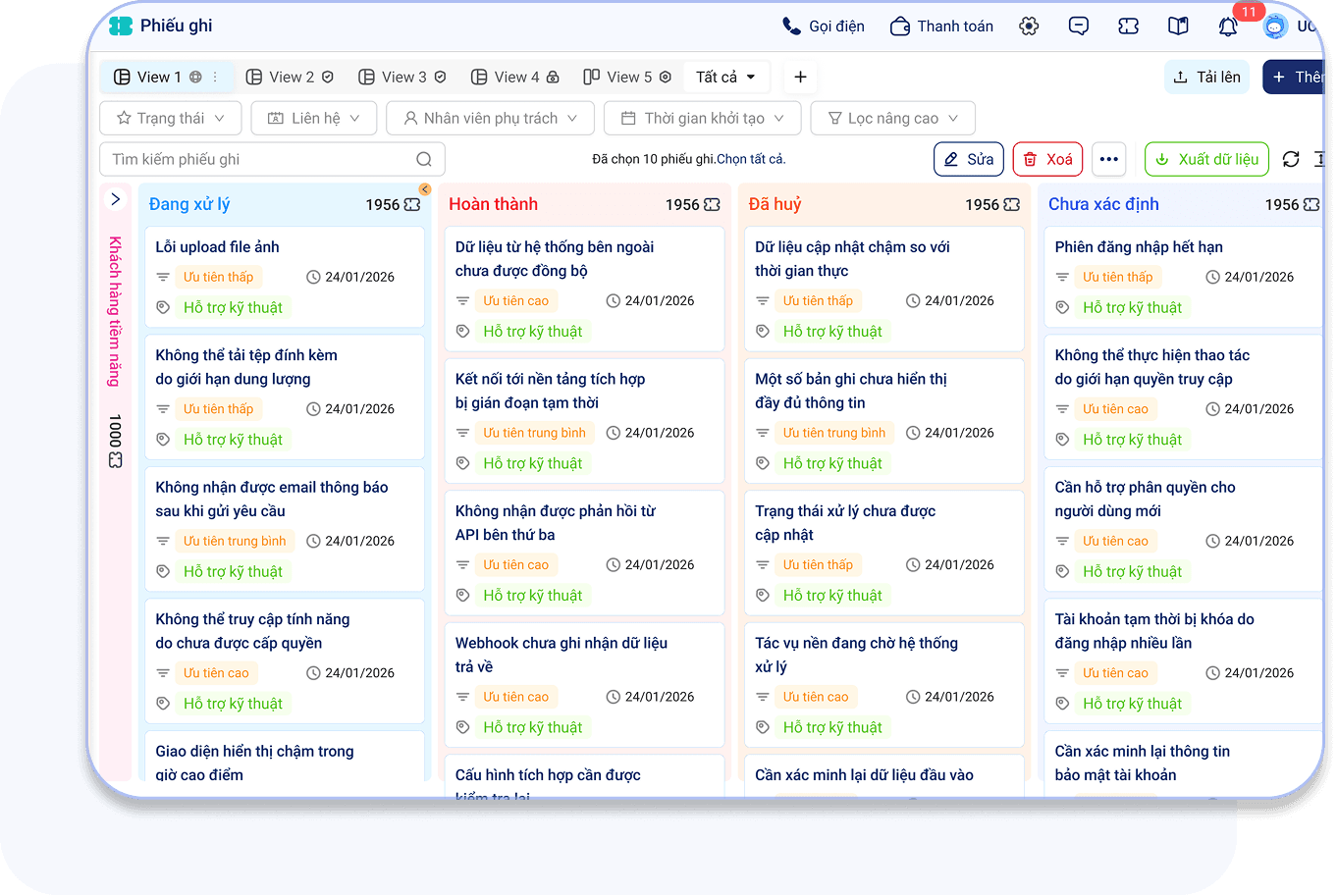
Task: Open the Nhân viên phụ trách dropdown
Action: tap(490, 118)
